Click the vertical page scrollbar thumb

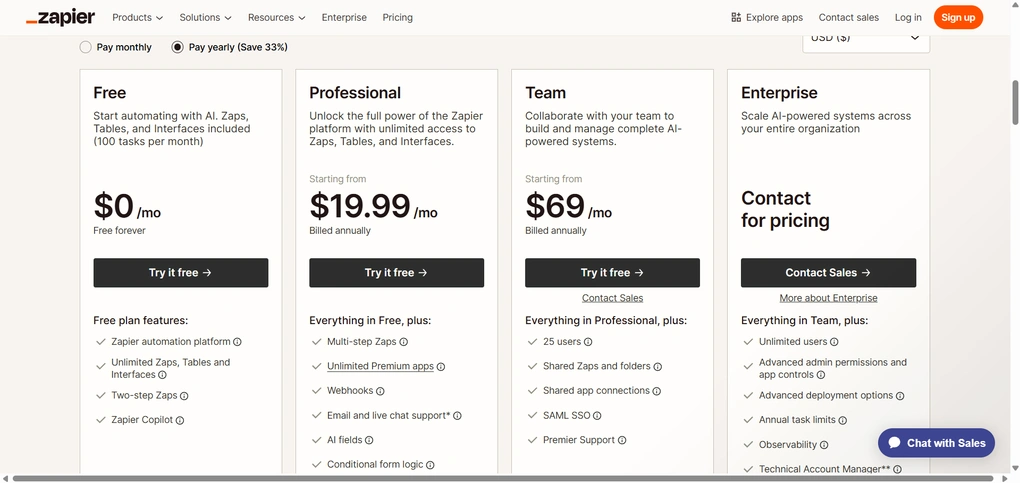[1015, 102]
